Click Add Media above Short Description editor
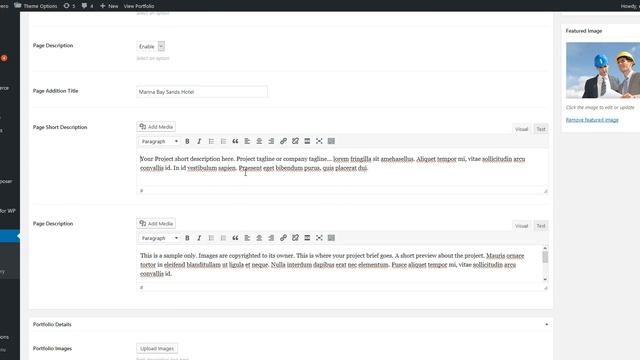Image resolution: width=640 pixels, height=360 pixels. point(156,127)
